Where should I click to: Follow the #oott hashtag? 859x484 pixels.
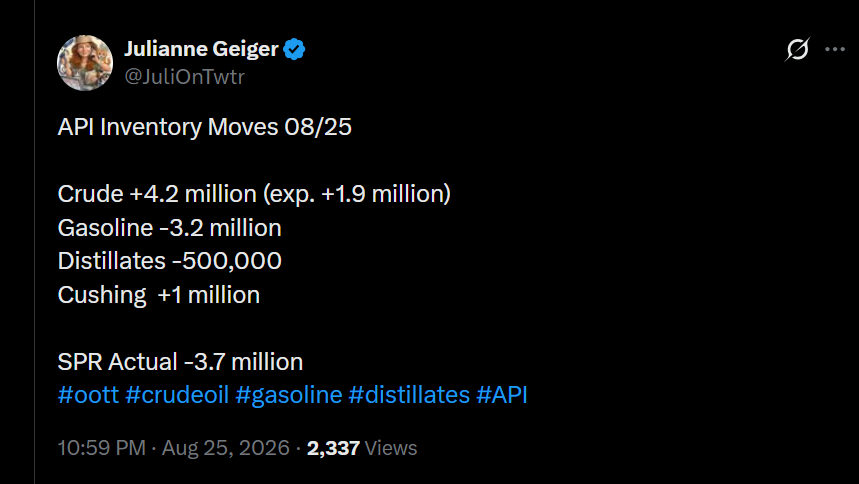pyautogui.click(x=88, y=395)
